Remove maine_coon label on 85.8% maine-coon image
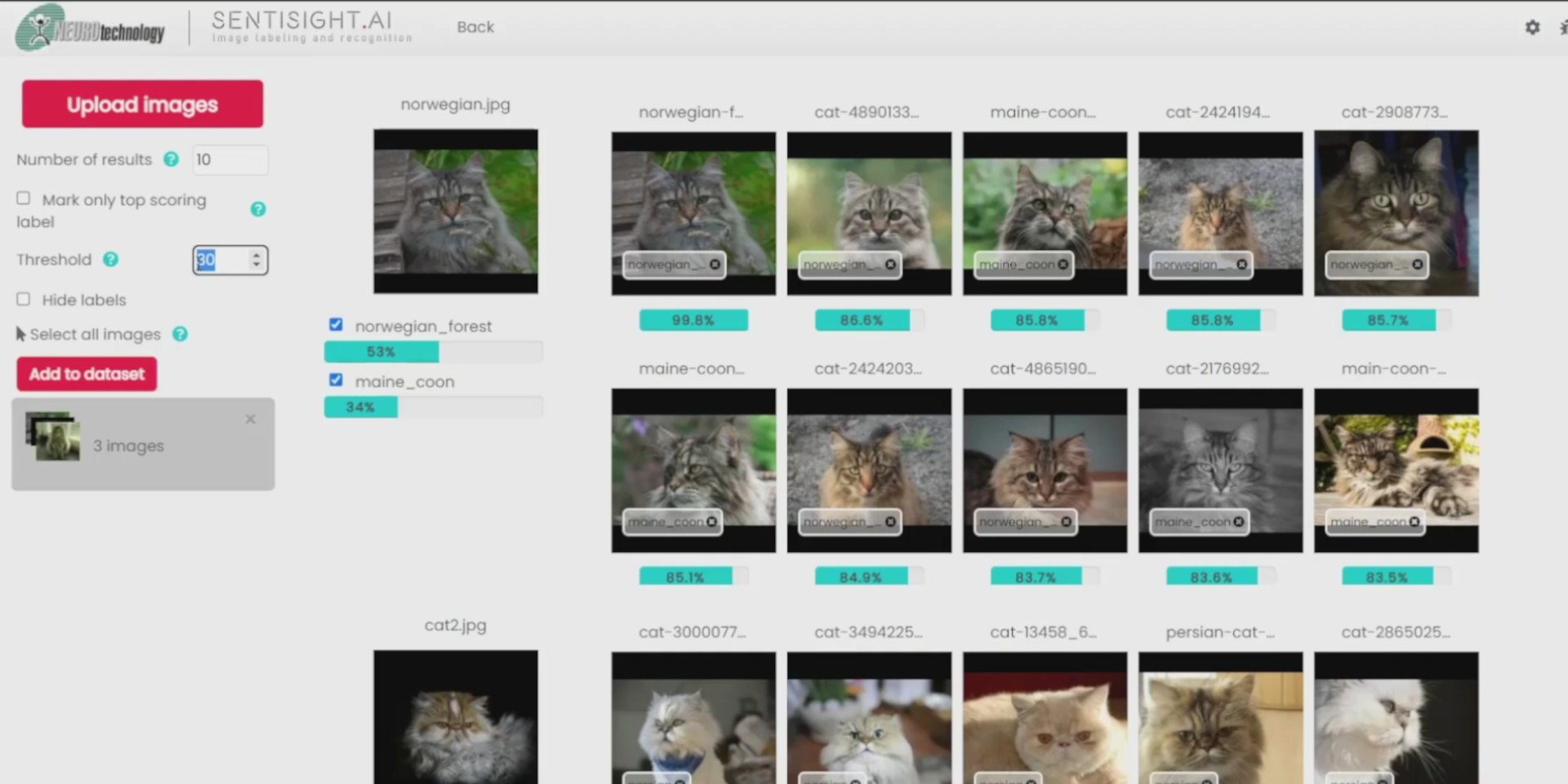 [1062, 265]
